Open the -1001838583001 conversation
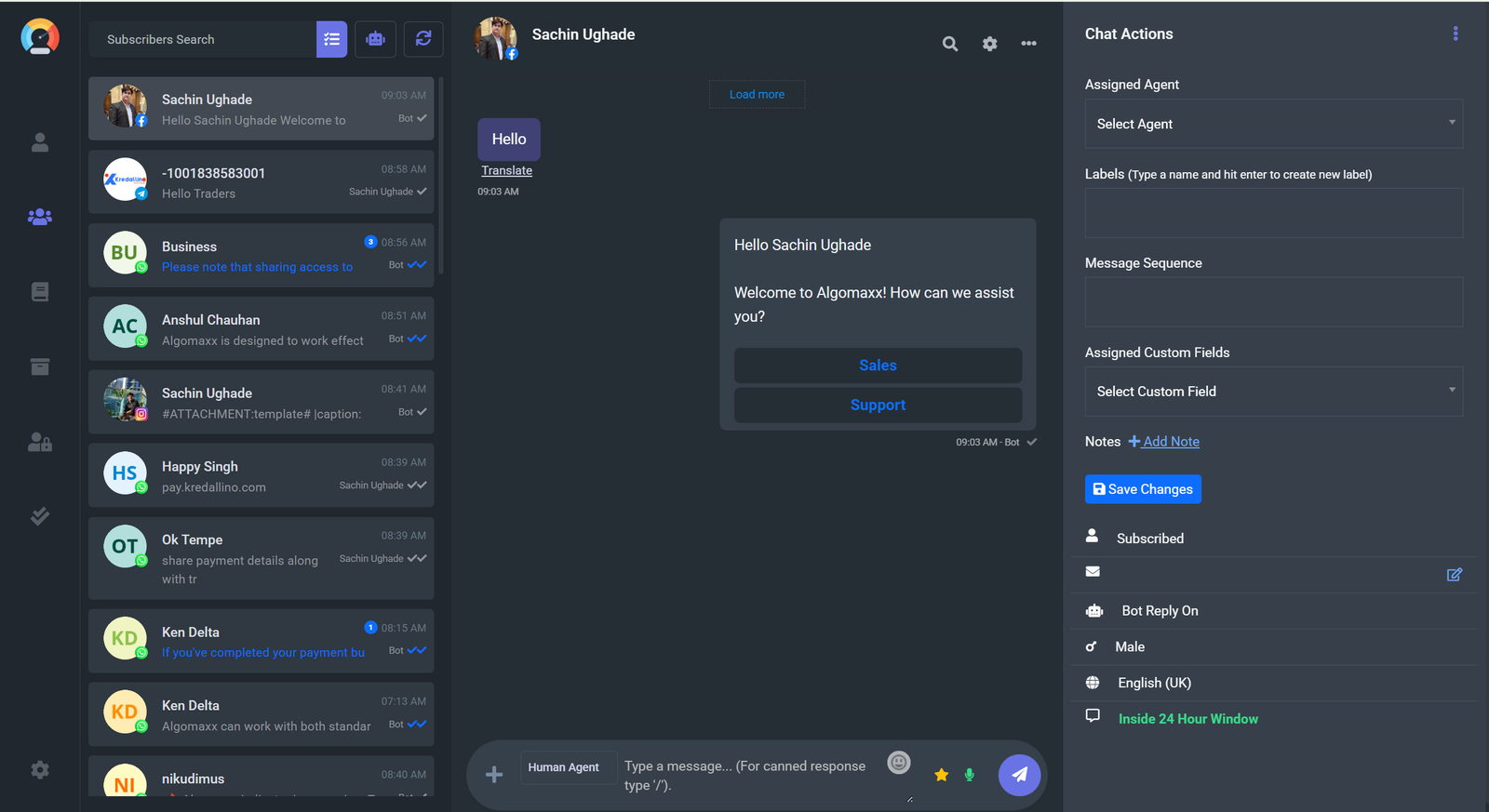 [x=262, y=182]
